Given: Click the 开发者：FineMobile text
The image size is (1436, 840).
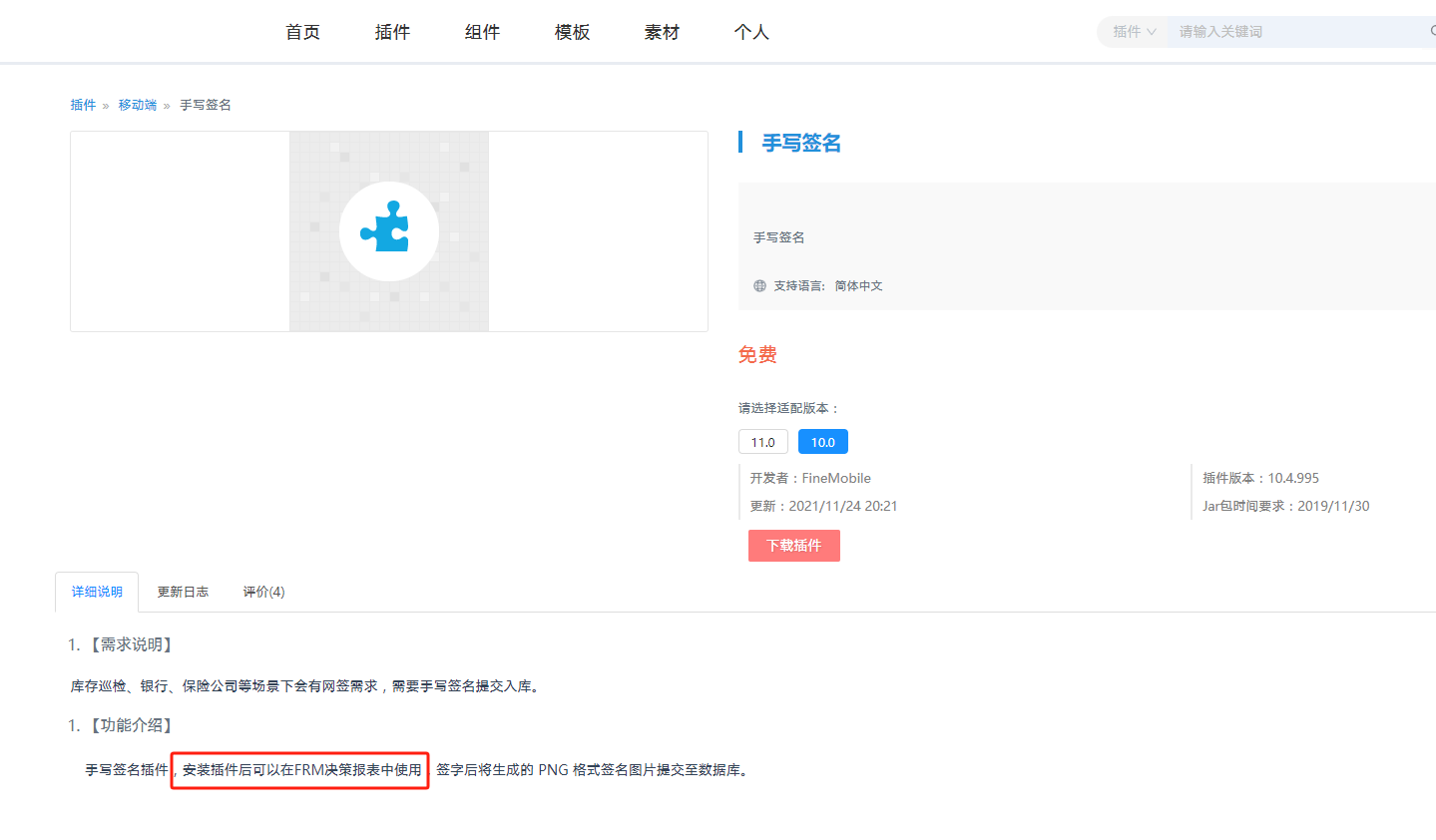Looking at the screenshot, I should tap(810, 478).
